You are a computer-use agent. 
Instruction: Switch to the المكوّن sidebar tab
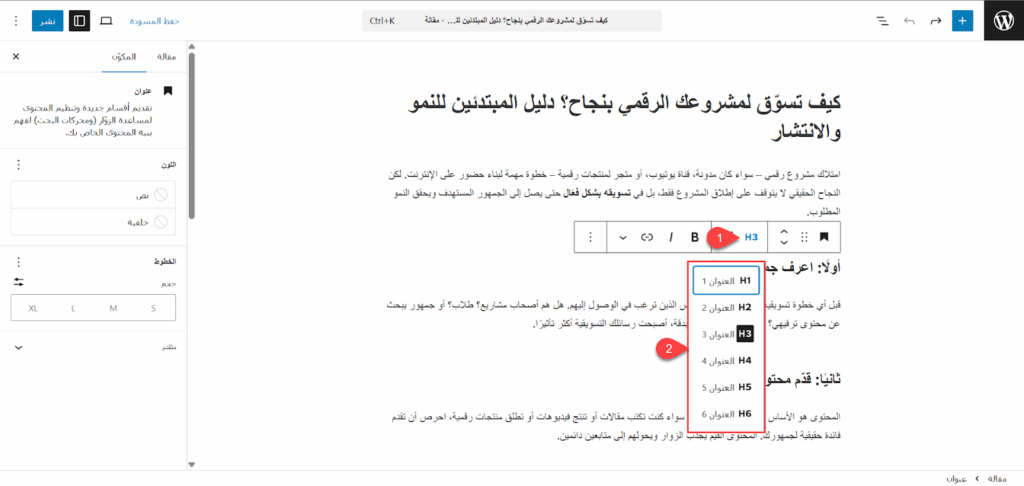(x=124, y=57)
